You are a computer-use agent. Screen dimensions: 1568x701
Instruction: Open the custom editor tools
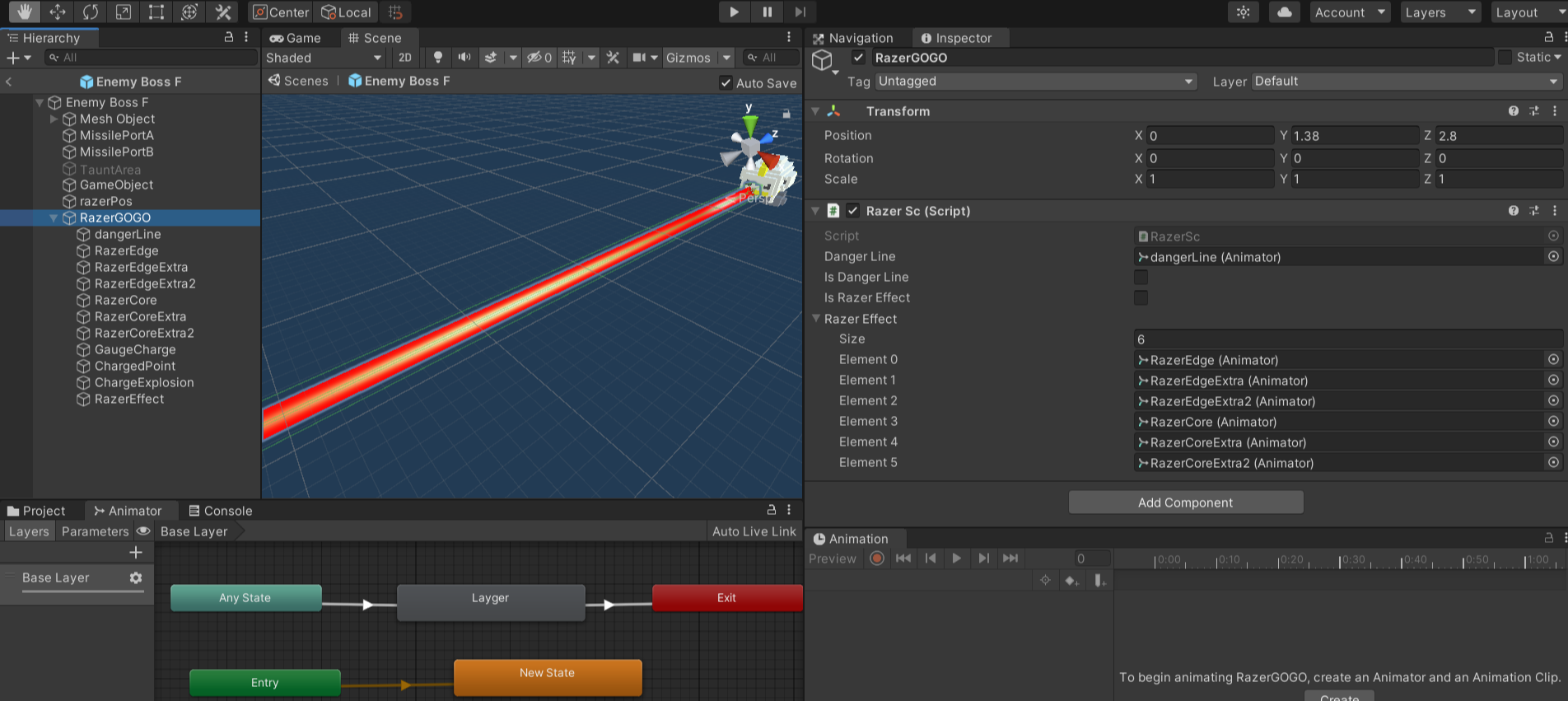(222, 12)
